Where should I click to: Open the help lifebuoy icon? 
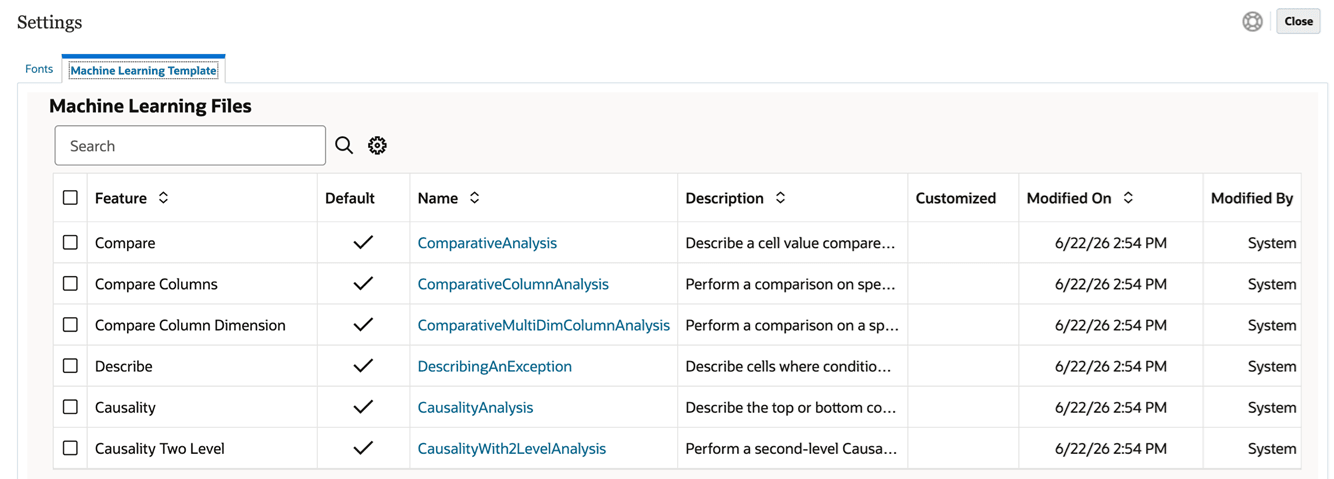point(1252,21)
